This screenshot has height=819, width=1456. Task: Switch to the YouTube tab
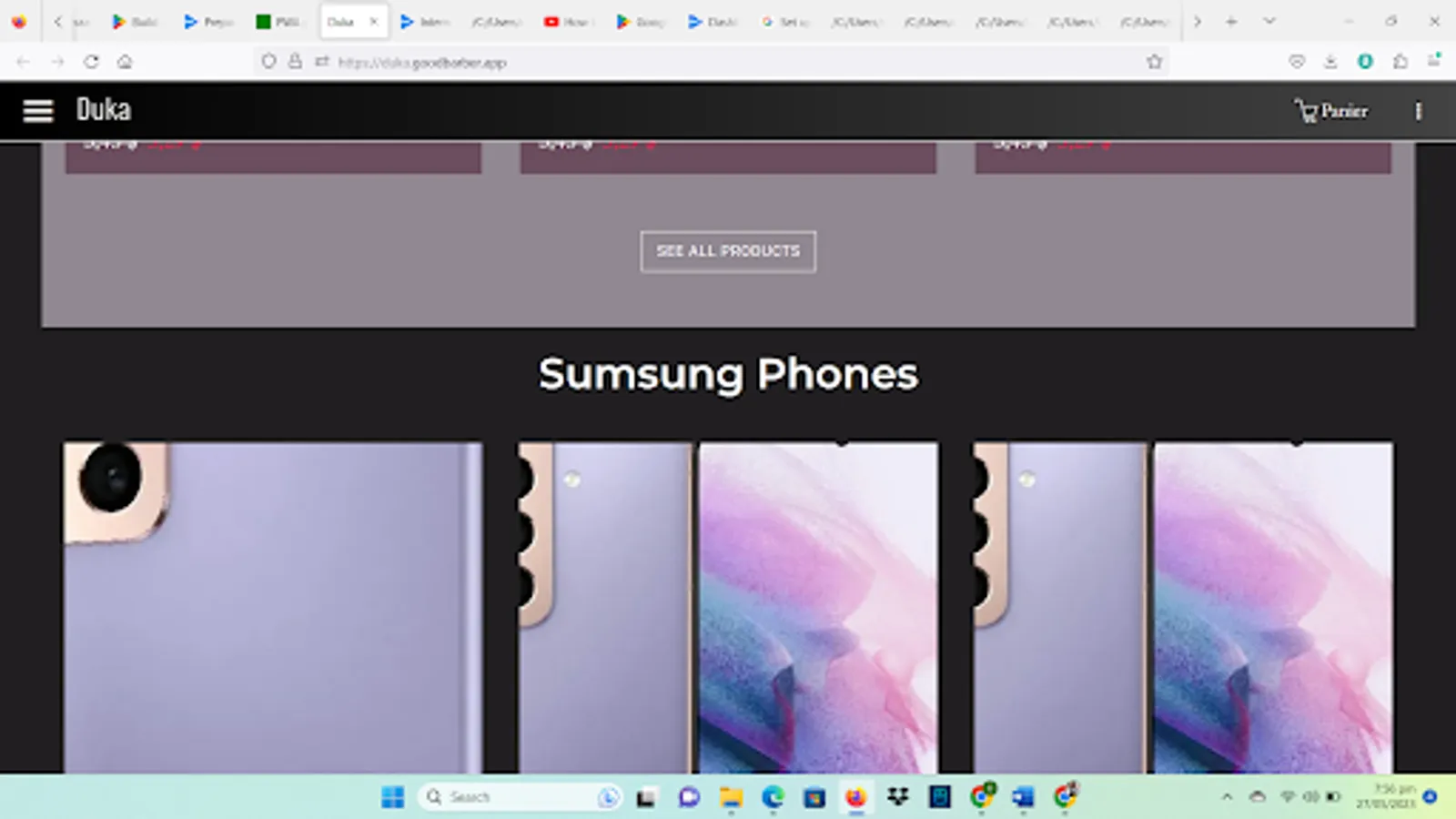point(567,22)
